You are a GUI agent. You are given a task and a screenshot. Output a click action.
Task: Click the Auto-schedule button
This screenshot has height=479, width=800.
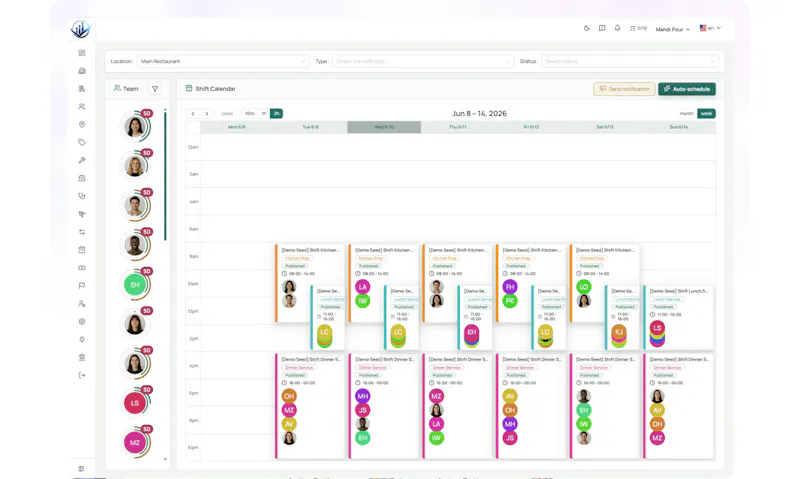(687, 89)
